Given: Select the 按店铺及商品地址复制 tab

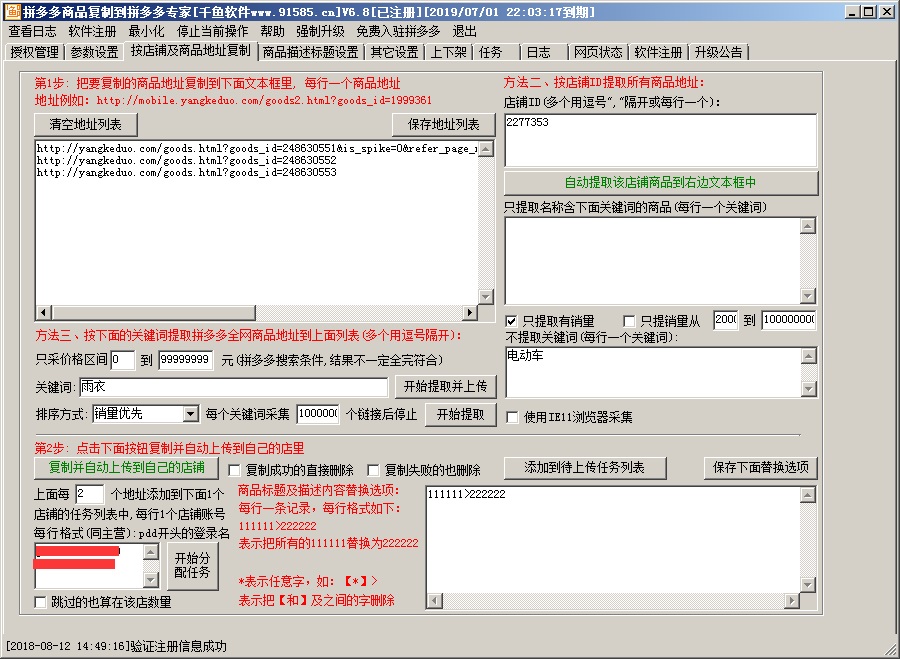Looking at the screenshot, I should pyautogui.click(x=191, y=51).
